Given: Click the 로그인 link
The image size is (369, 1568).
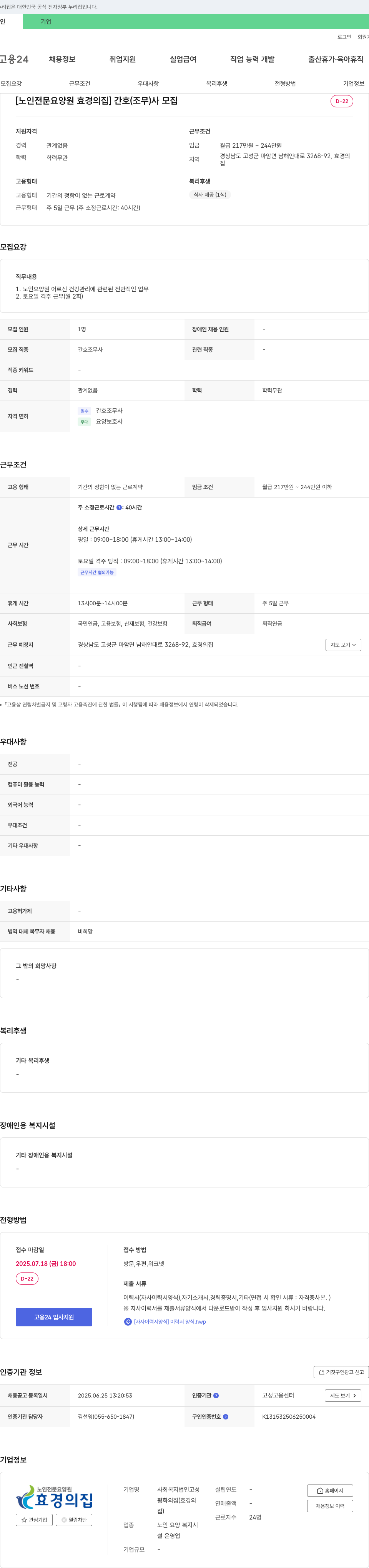Looking at the screenshot, I should coord(344,37).
